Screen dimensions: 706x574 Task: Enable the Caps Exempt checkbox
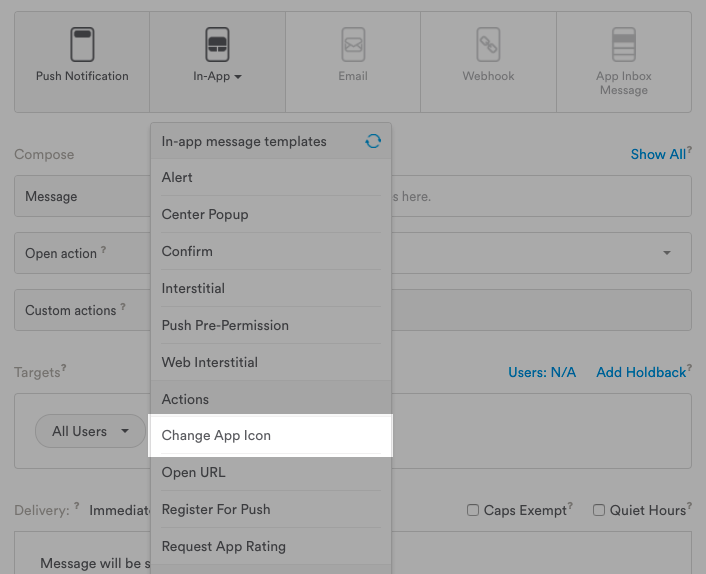[473, 510]
